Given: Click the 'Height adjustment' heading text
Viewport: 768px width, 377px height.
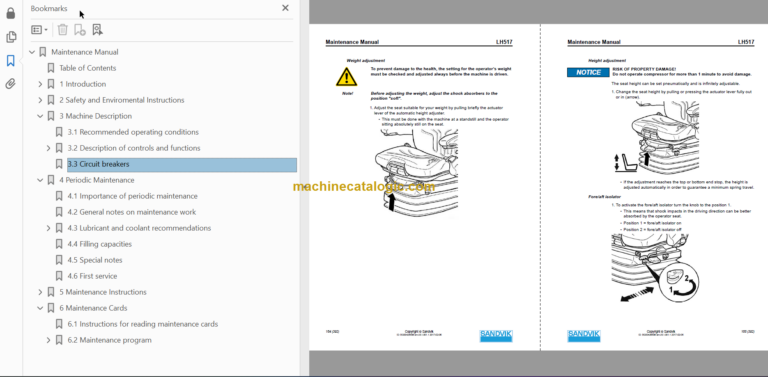Looking at the screenshot, I should point(607,61).
